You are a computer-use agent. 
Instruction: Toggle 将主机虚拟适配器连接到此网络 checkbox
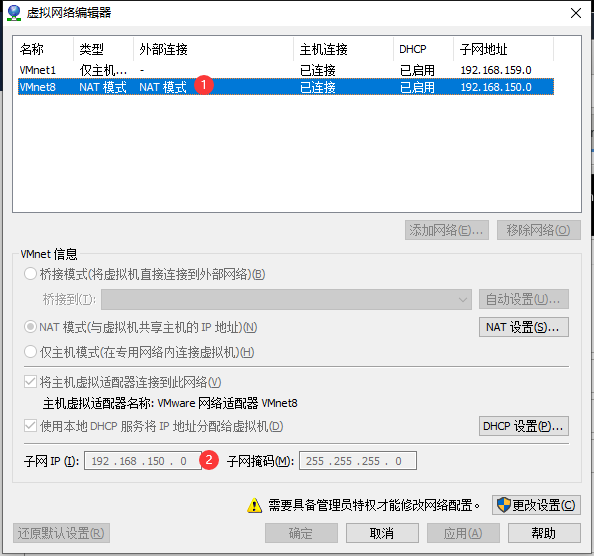(30, 382)
